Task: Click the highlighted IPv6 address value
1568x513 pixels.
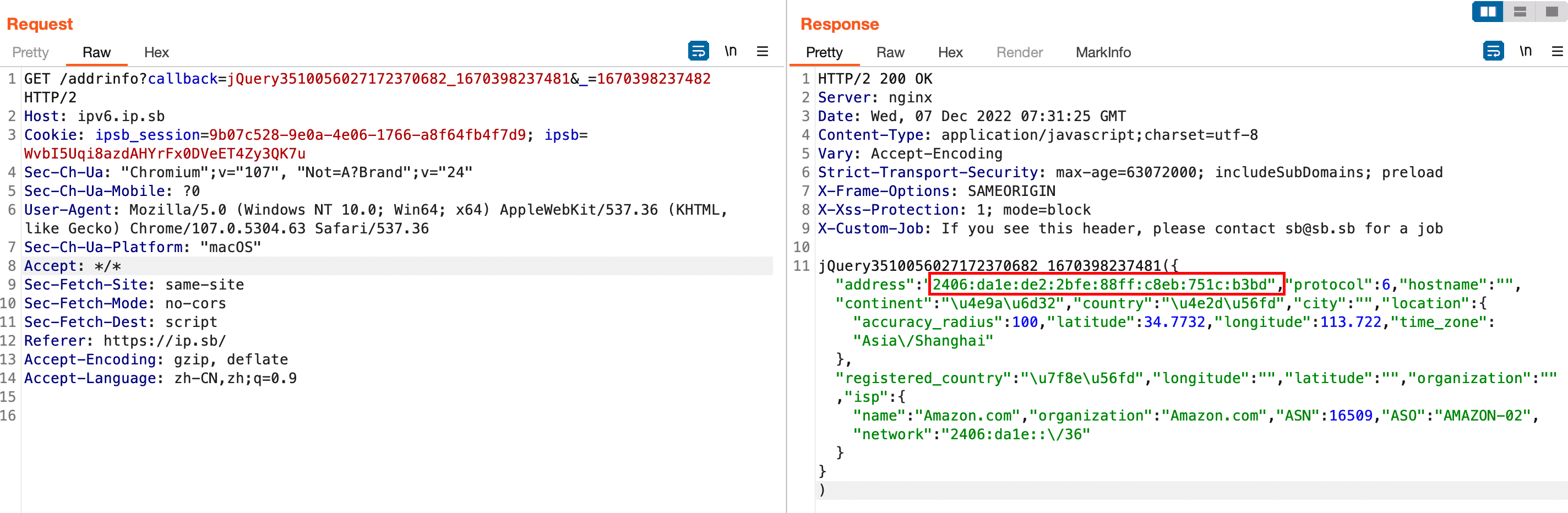Action: pyautogui.click(x=1106, y=285)
